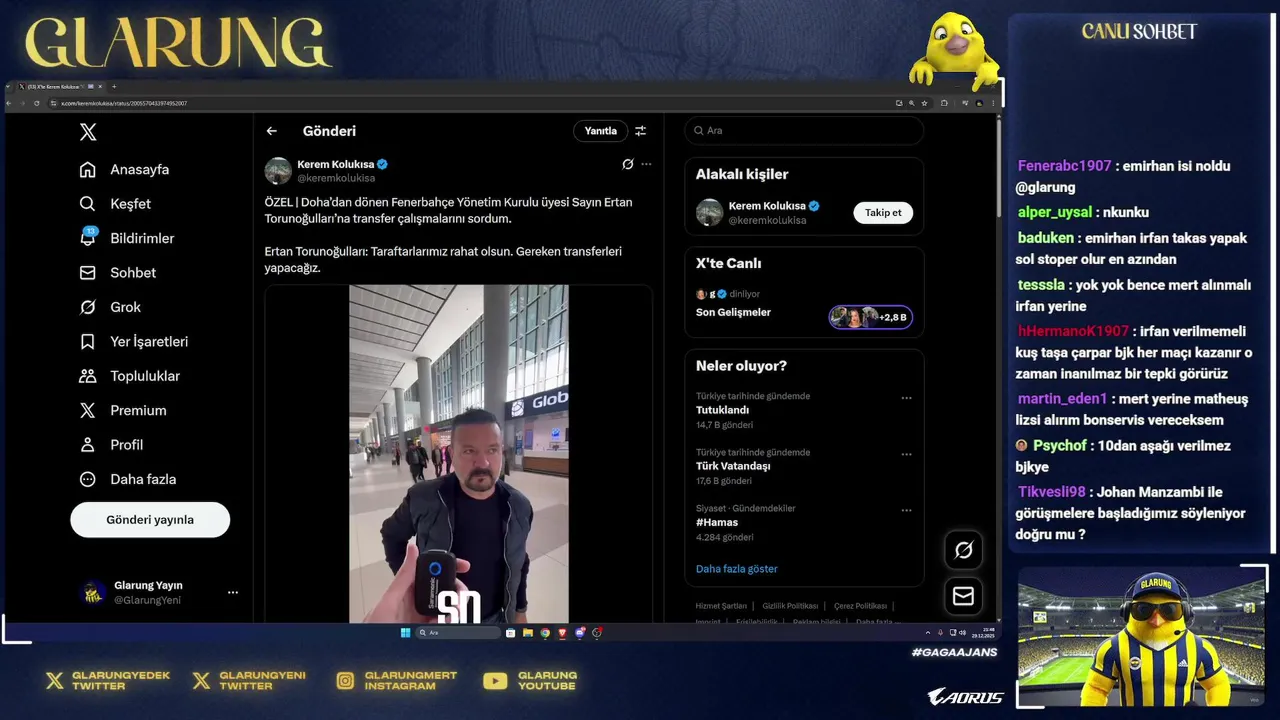
Task: Open a new browser tab
Action: (114, 87)
